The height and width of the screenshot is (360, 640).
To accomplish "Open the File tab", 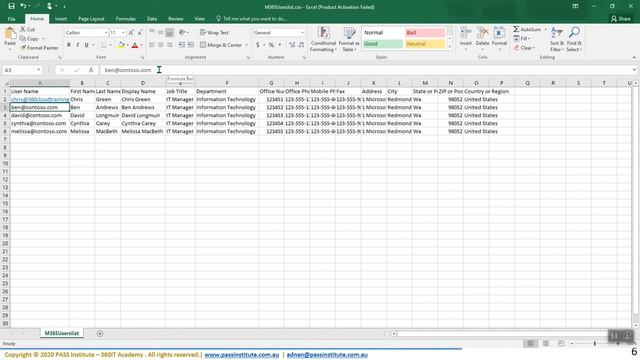I will coord(11,19).
